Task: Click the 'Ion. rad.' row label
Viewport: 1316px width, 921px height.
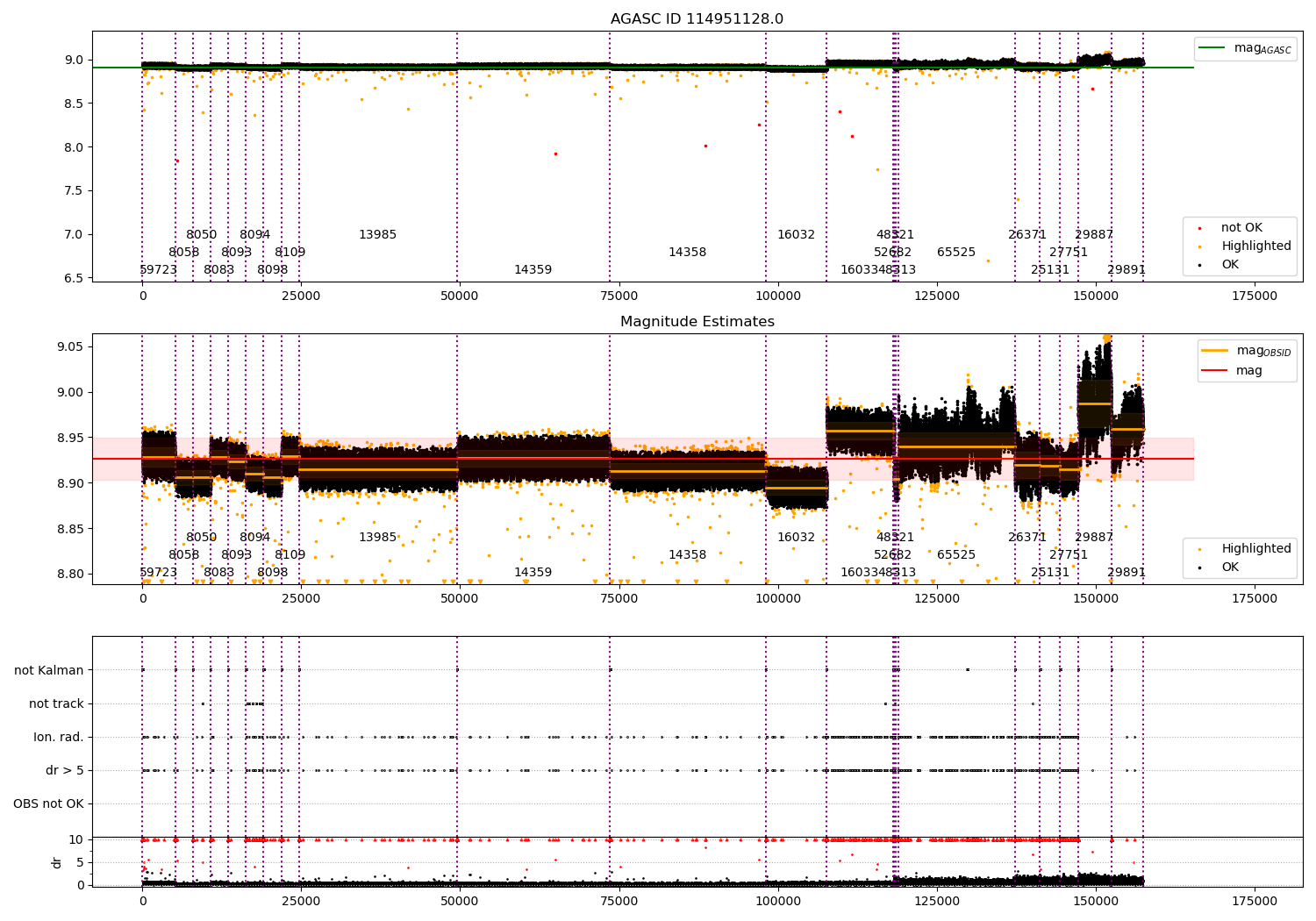Action: click(59, 737)
